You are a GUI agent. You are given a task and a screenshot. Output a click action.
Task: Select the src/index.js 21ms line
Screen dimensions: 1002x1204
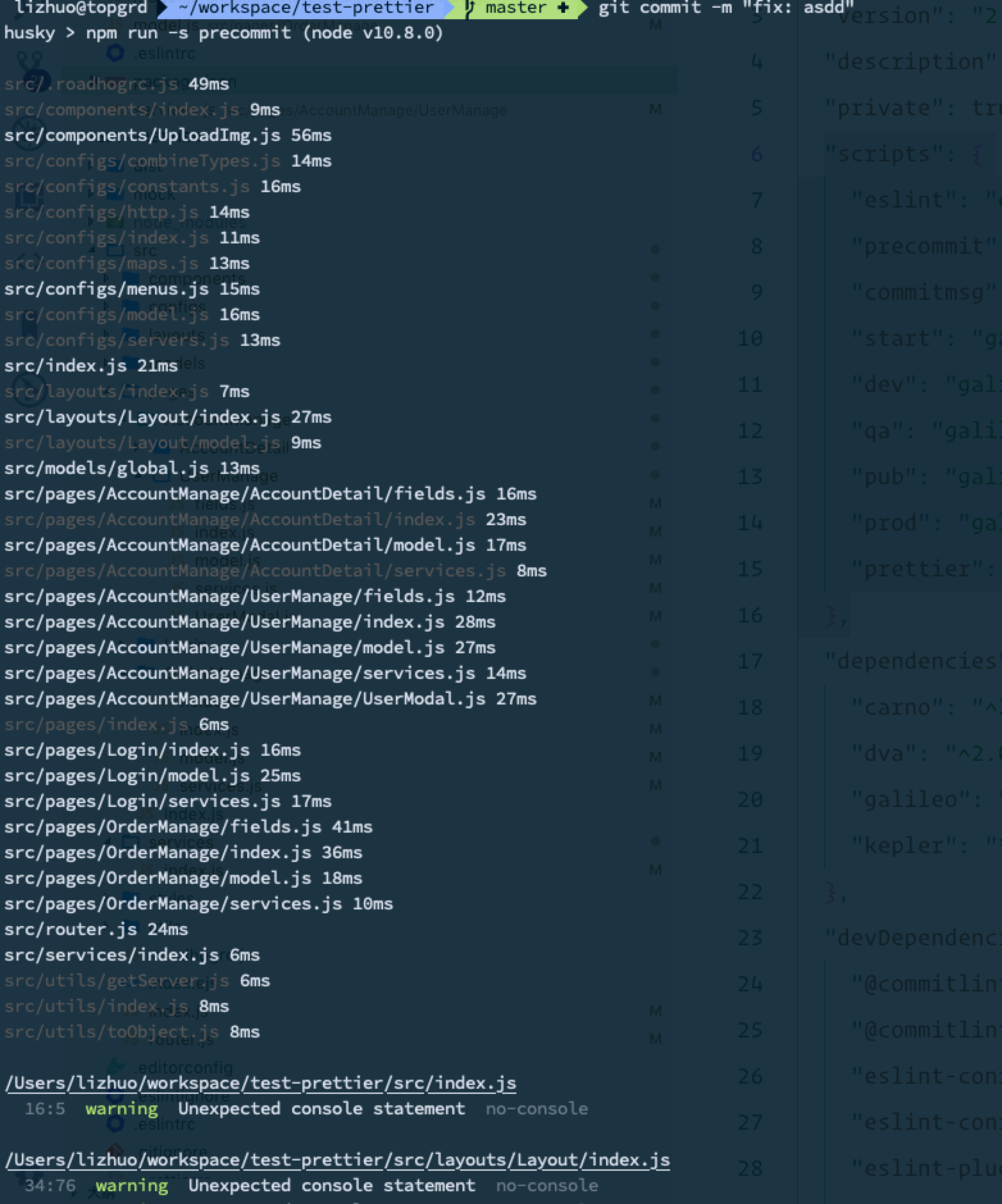point(91,366)
